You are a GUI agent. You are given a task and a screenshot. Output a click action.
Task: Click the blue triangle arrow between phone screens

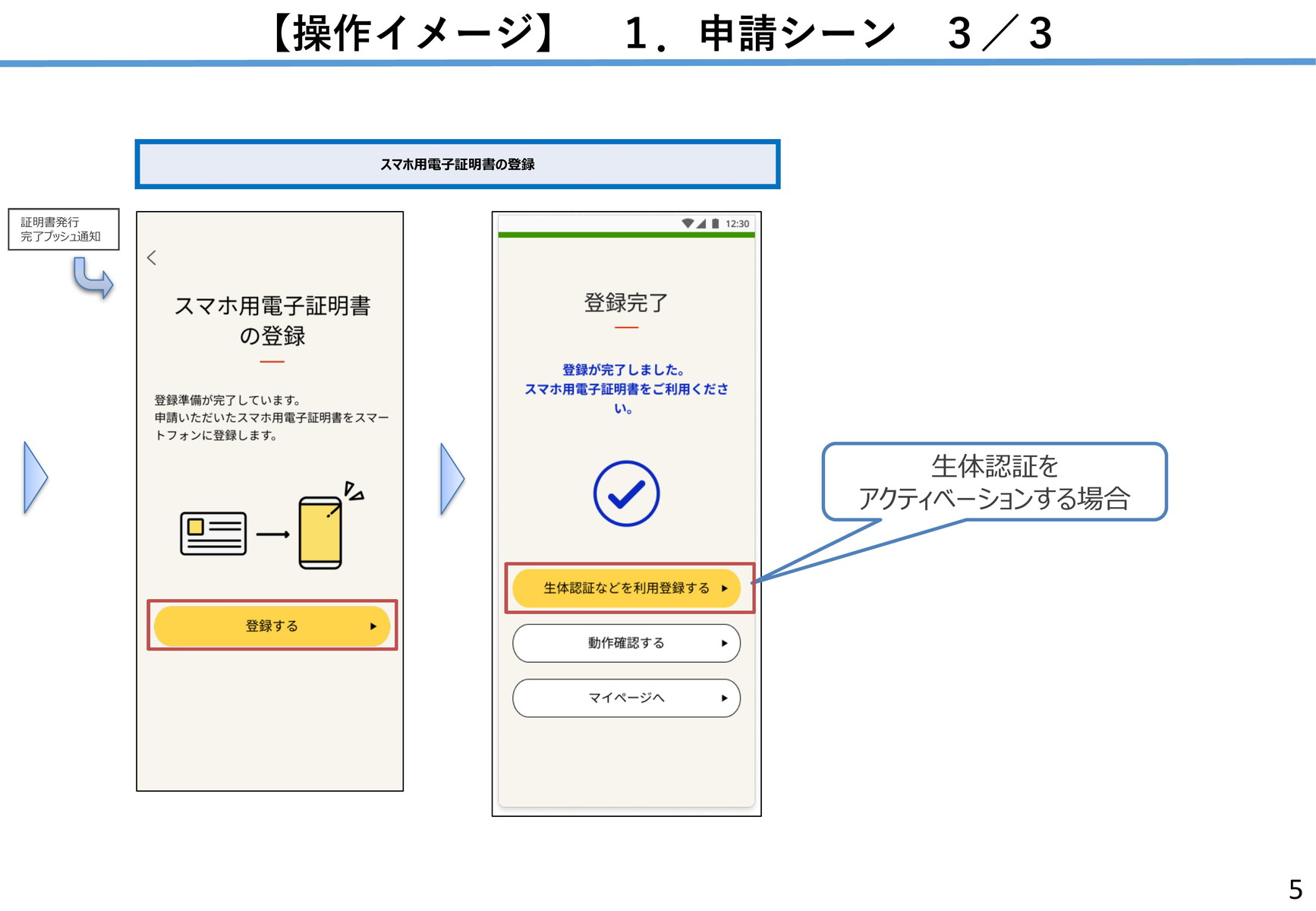tap(452, 479)
